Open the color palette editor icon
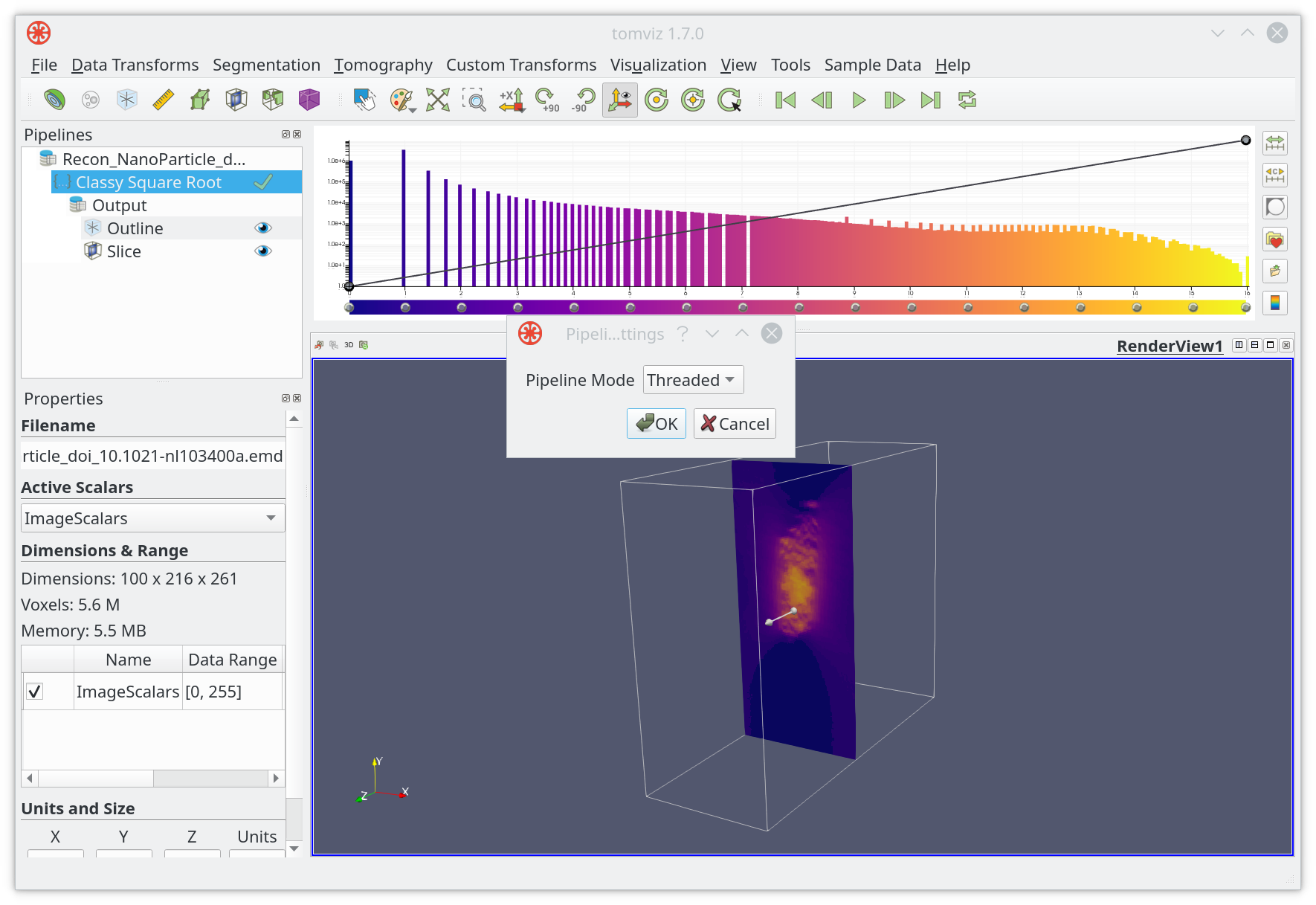1316x905 pixels. (401, 100)
